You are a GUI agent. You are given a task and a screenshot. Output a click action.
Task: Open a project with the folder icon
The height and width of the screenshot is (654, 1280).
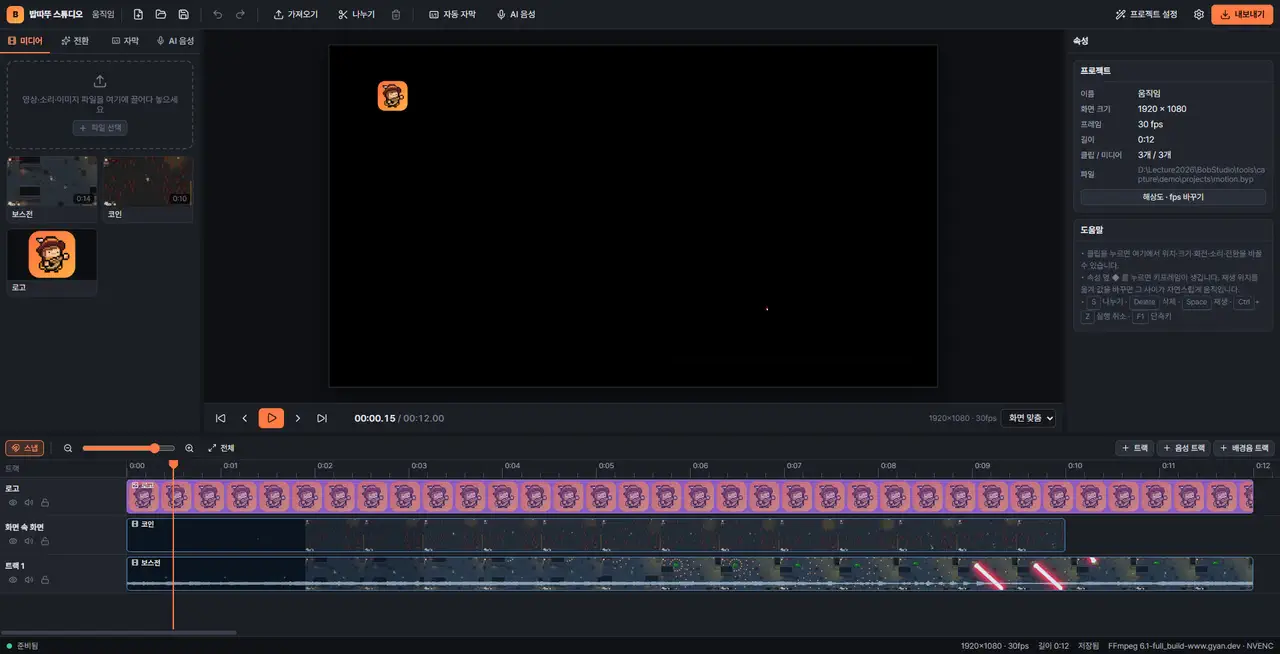click(161, 15)
